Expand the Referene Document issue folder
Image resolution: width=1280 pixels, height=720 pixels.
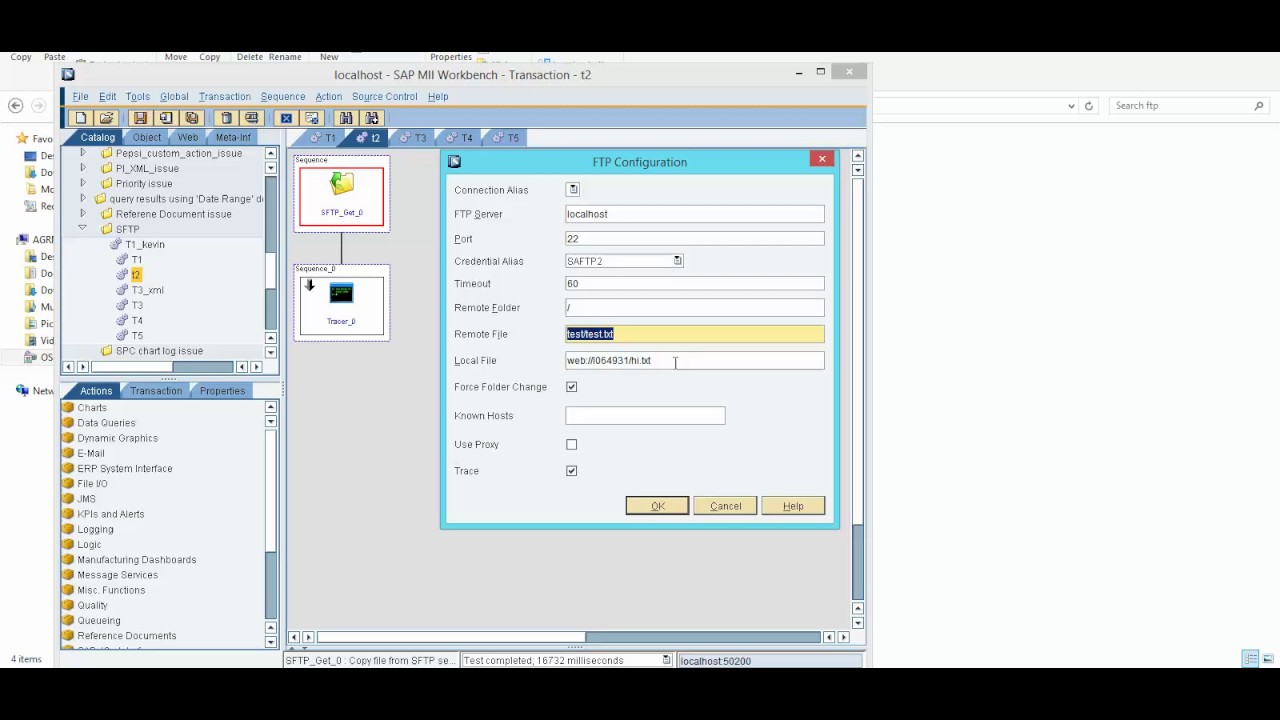coord(82,213)
